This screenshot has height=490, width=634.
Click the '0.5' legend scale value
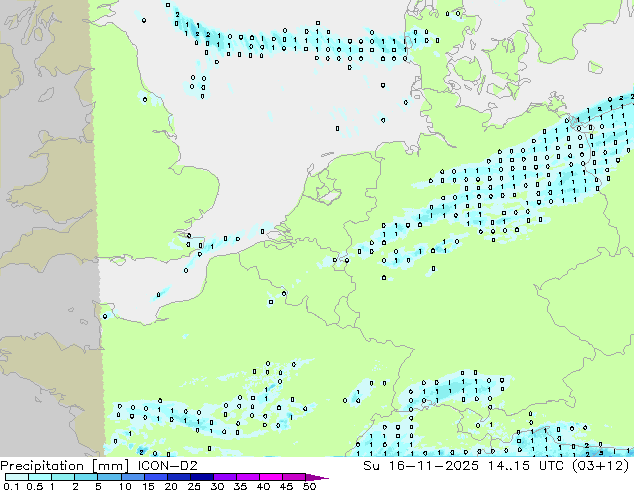35,486
